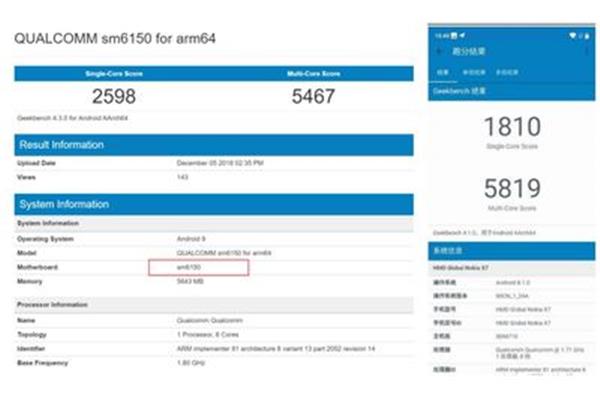This screenshot has height=400, width=600.
Task: Select the phone multi-core score 5819
Action: (x=512, y=188)
